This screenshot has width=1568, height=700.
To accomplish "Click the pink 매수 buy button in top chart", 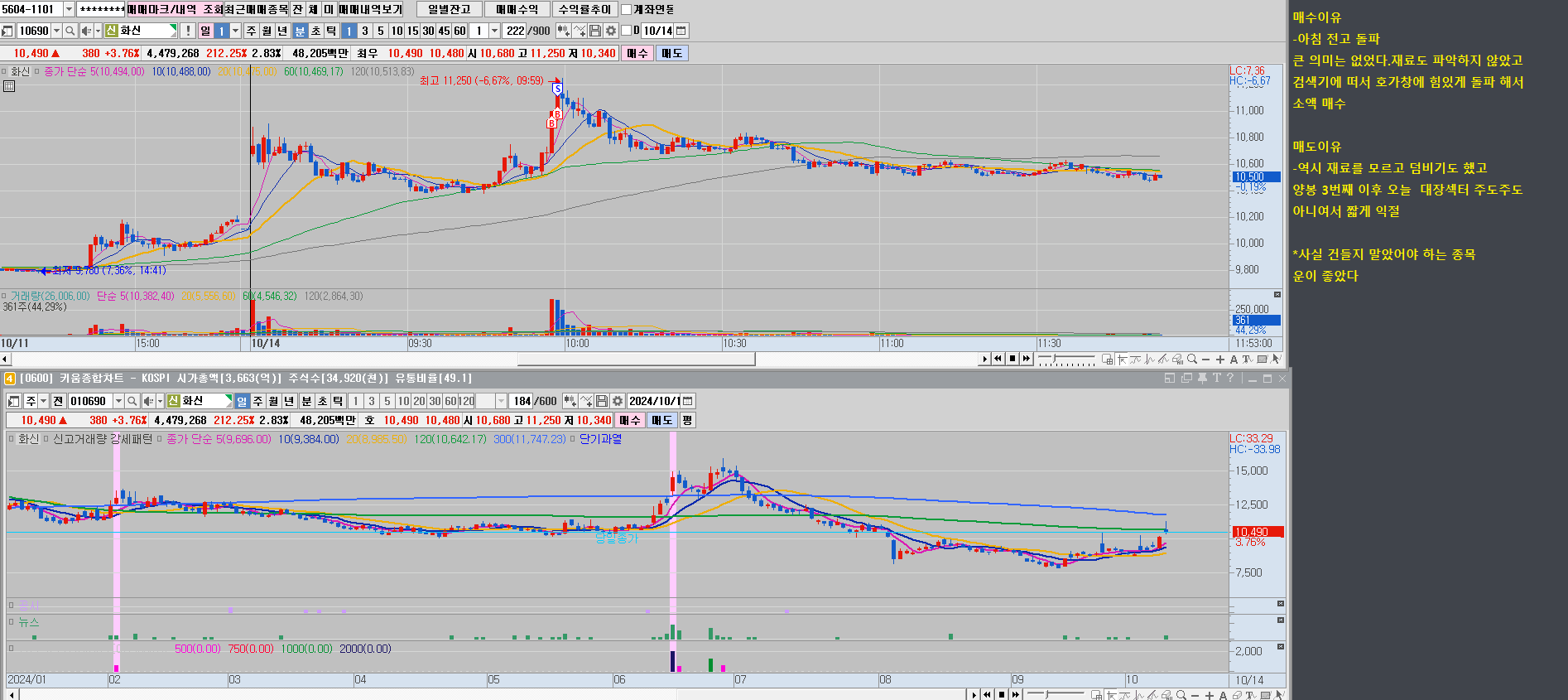I will coord(637,53).
